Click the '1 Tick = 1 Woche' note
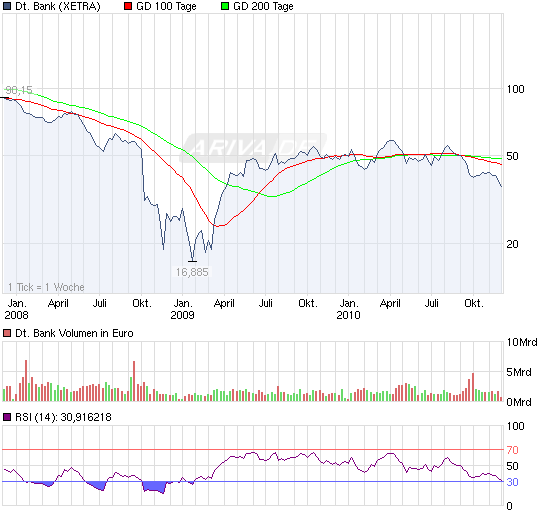This screenshot has width=545, height=514. tap(46, 287)
